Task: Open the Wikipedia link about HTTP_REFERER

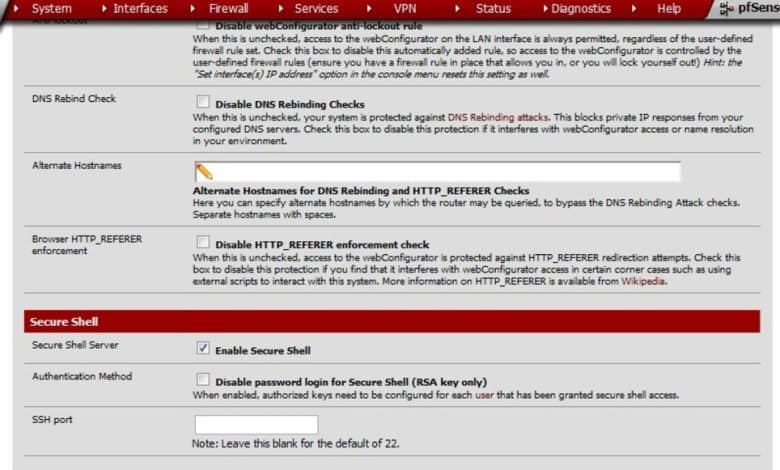Action: (643, 282)
